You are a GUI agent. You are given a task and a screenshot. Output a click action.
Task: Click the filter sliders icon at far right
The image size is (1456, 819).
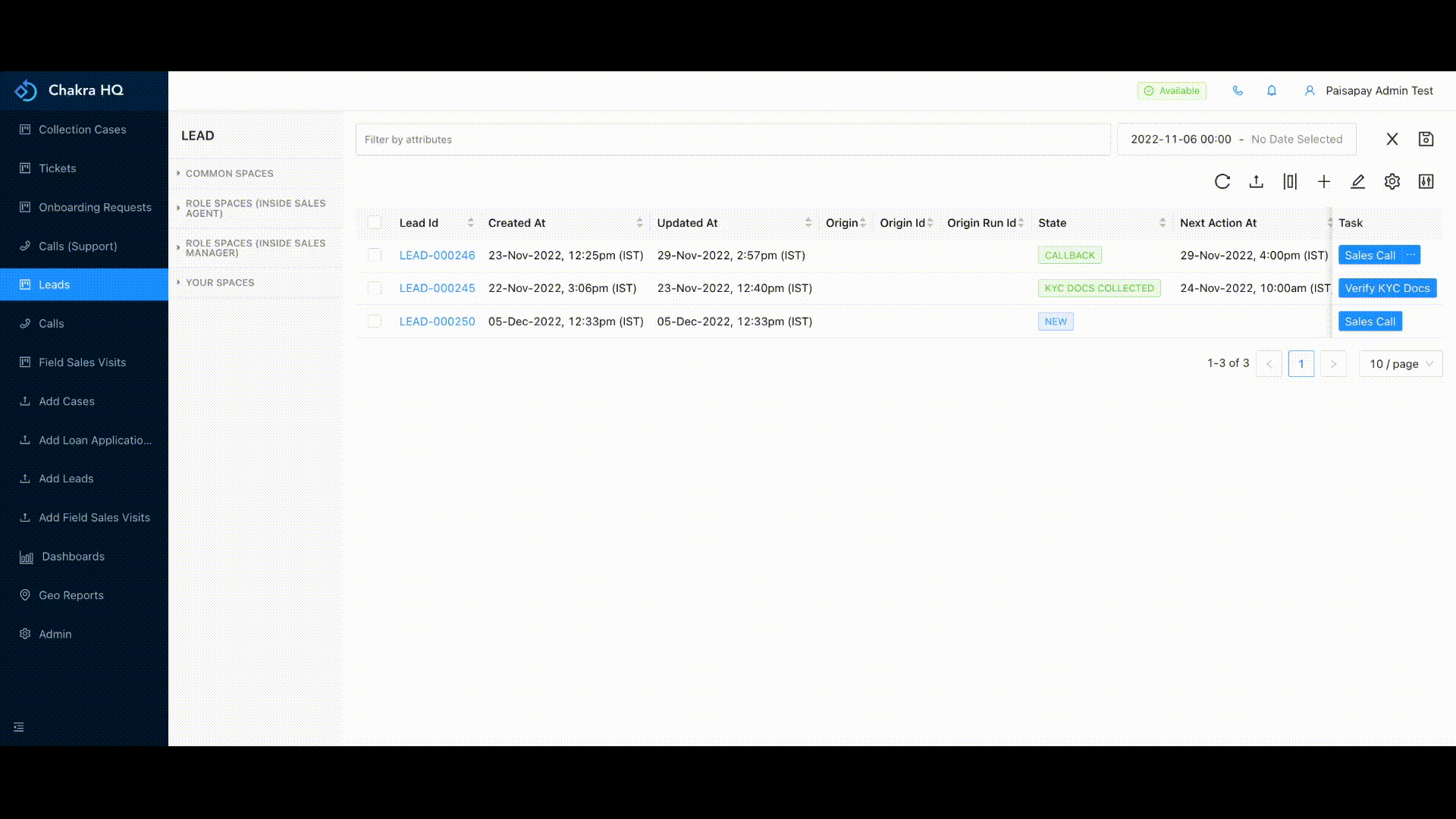[x=1426, y=182]
